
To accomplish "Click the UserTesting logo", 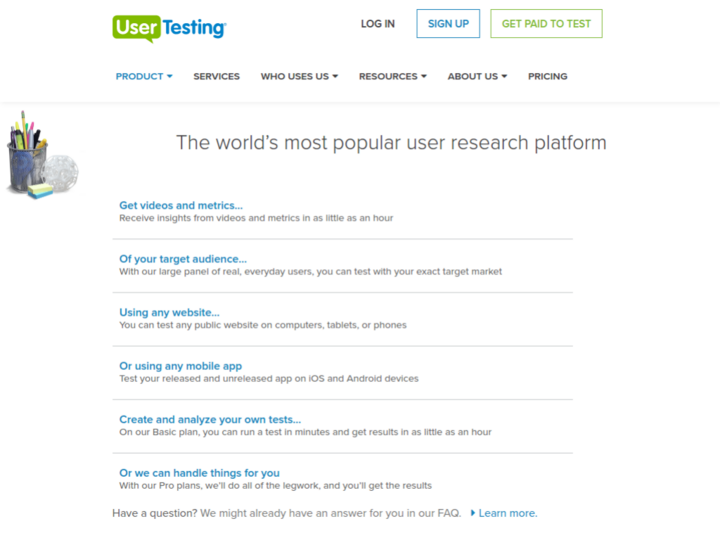I will pyautogui.click(x=169, y=27).
